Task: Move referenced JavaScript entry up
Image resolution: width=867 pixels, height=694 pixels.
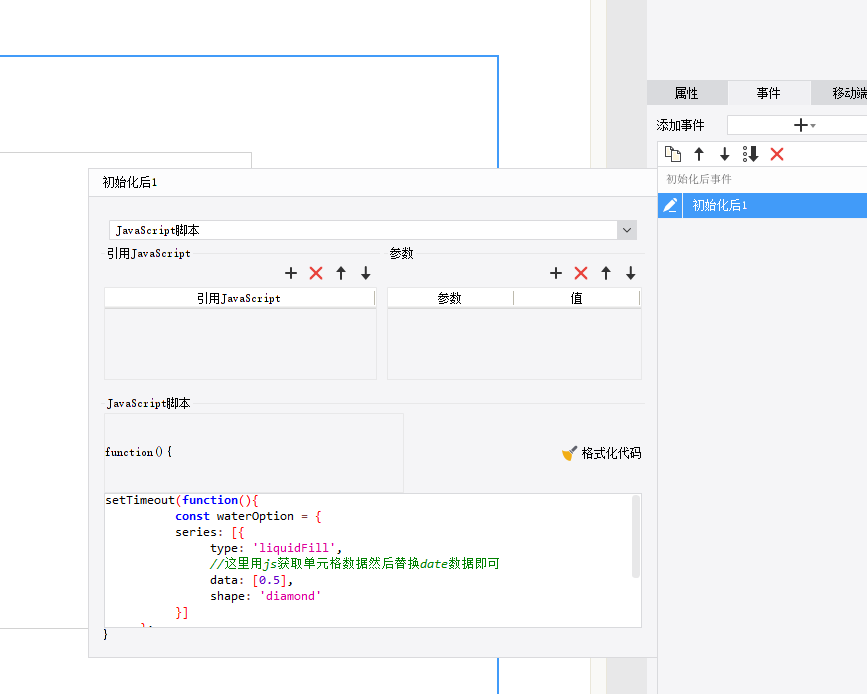Action: [x=341, y=273]
